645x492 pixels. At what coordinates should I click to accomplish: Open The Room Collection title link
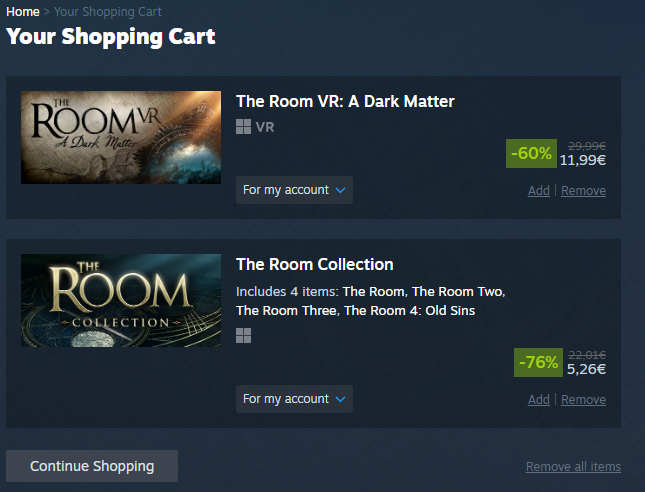click(x=314, y=264)
